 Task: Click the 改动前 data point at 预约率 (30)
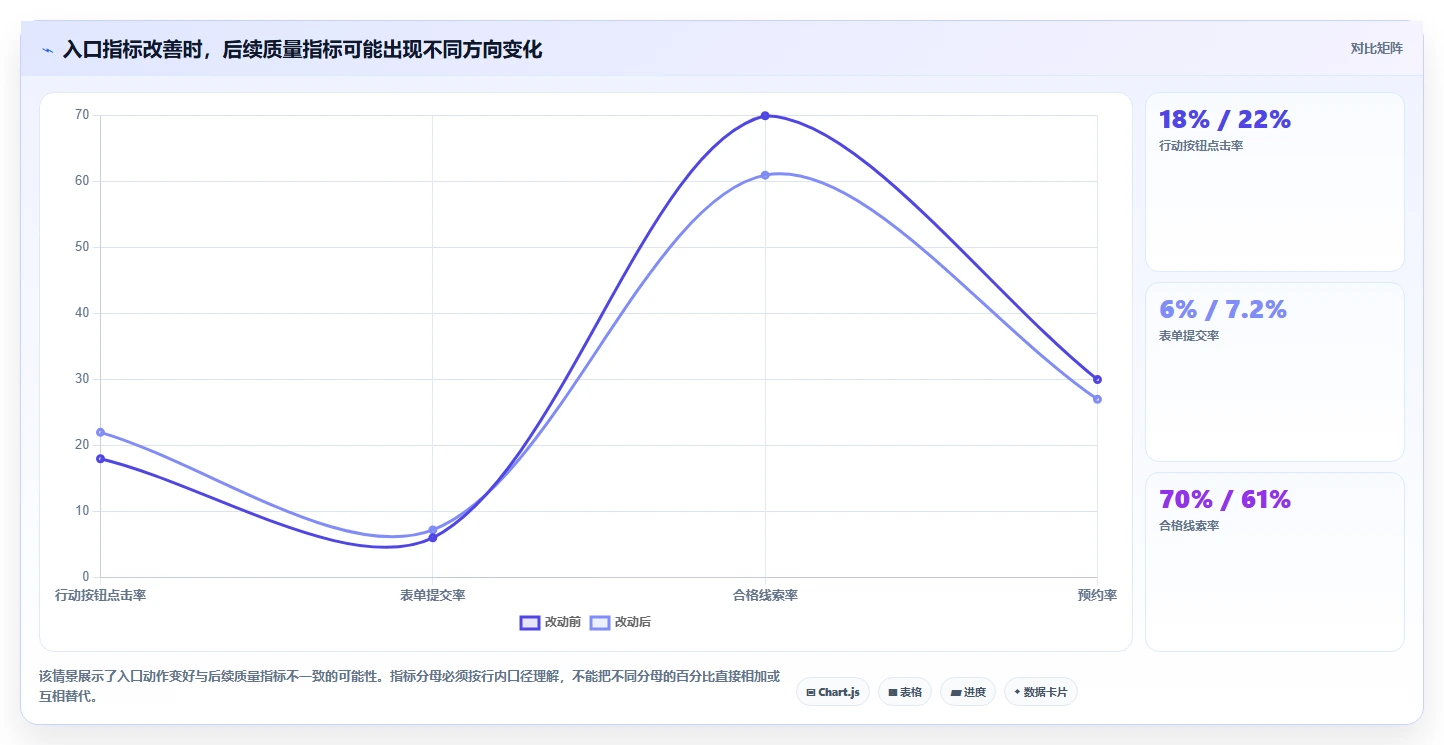point(1097,379)
